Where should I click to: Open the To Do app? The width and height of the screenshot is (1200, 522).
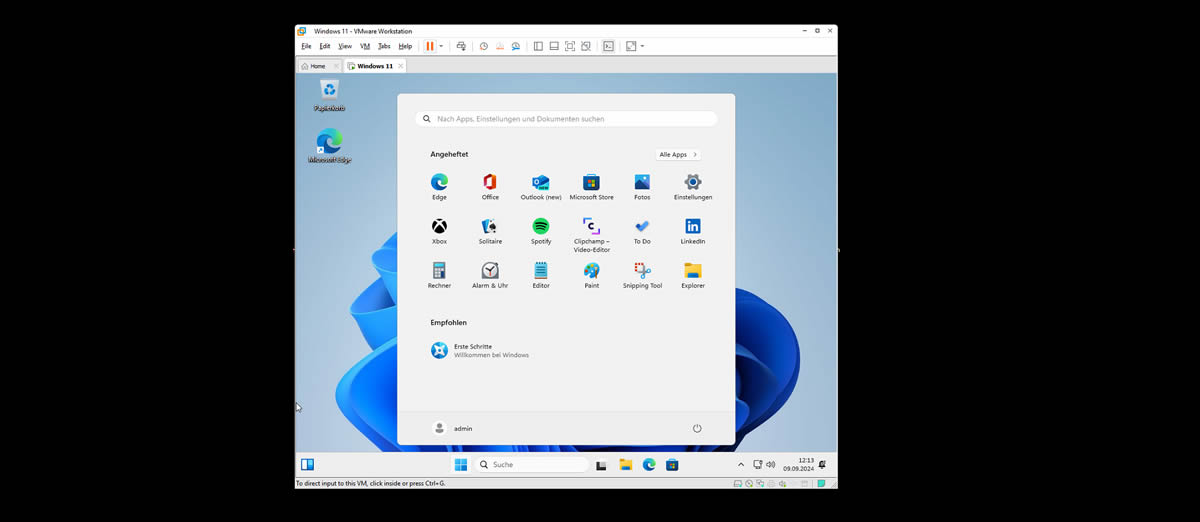642,231
